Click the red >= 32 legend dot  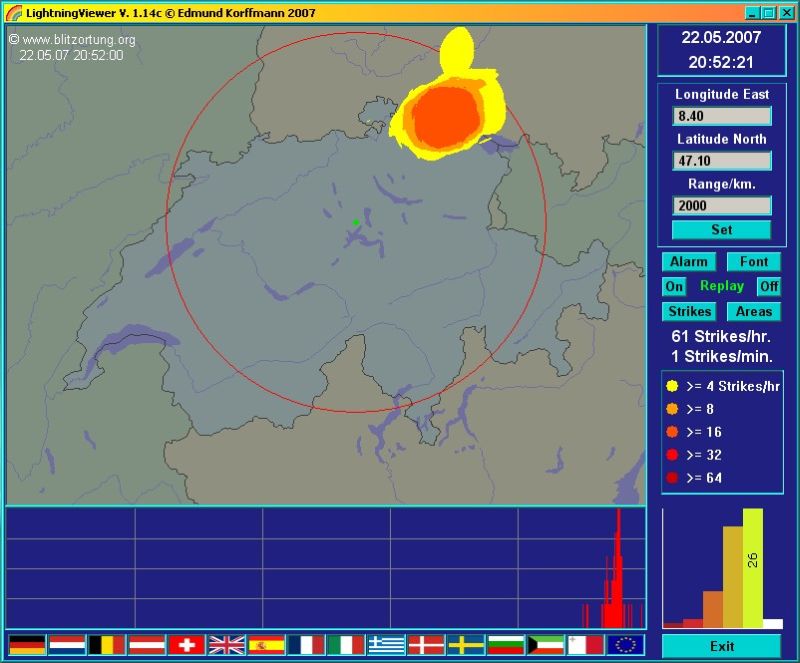coord(672,455)
